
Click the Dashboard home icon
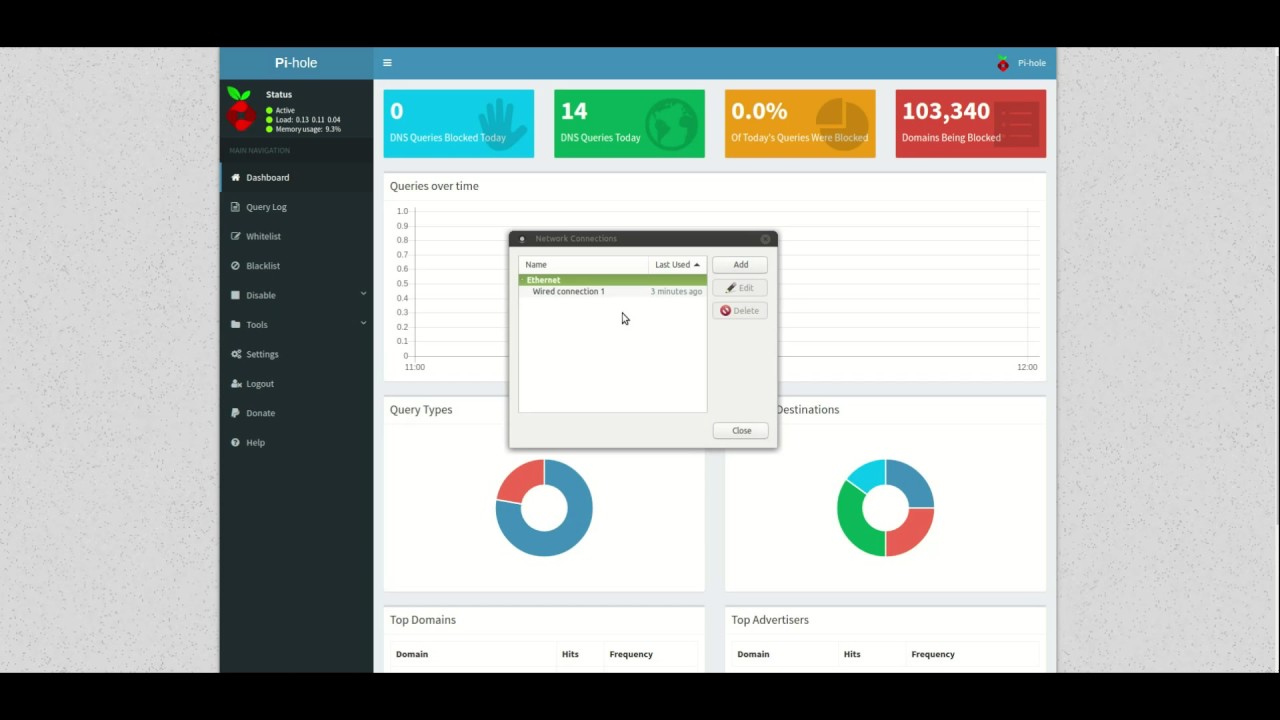236,177
